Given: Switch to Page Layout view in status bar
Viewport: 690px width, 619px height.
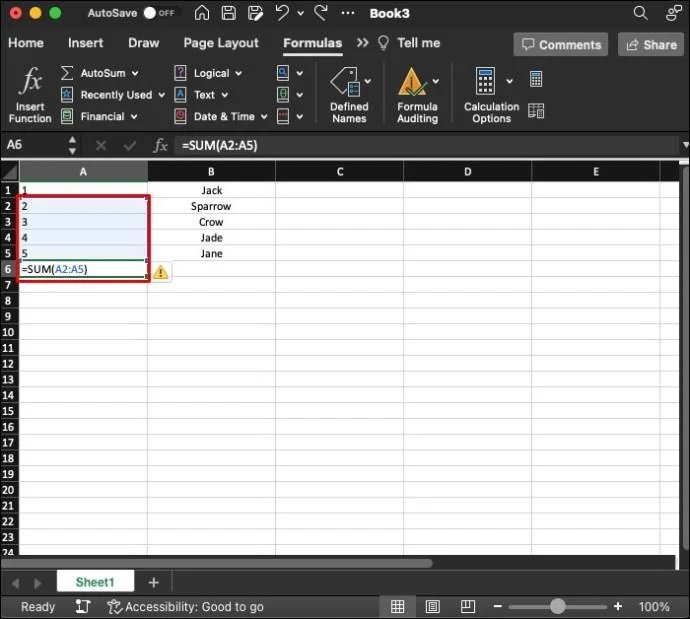Looking at the screenshot, I should pyautogui.click(x=430, y=607).
